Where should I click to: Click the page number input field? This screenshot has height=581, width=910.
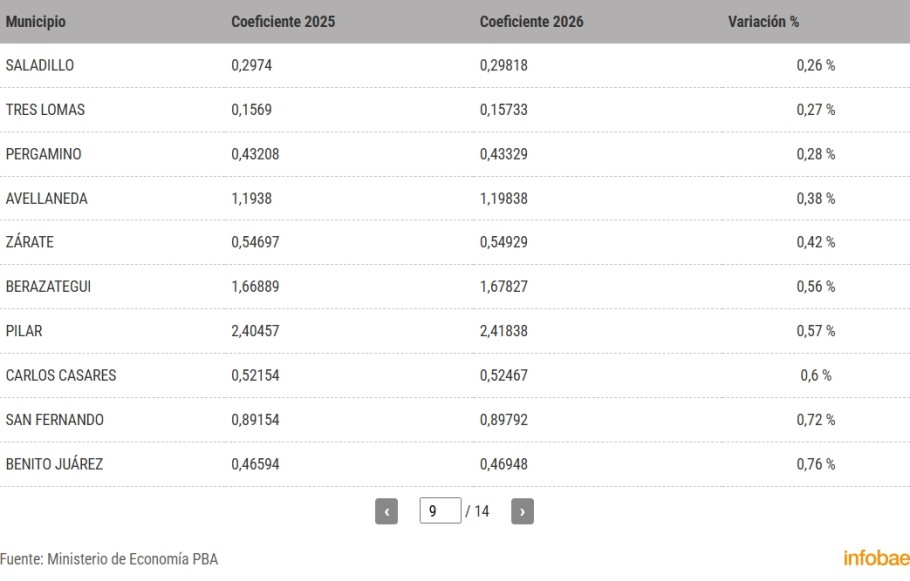[x=440, y=511]
